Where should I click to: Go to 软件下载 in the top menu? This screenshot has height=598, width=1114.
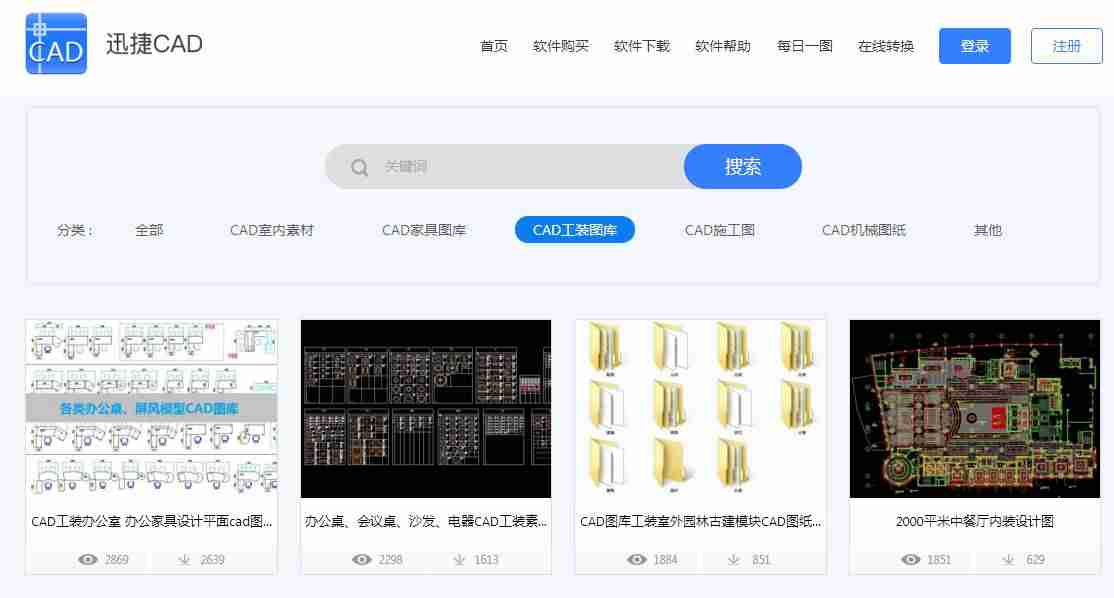pos(642,46)
